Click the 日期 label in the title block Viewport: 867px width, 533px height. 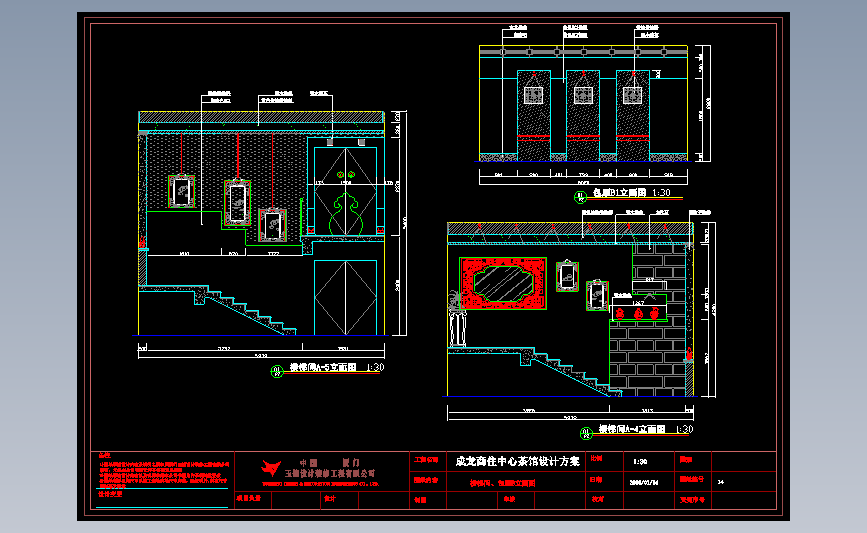[x=596, y=479]
